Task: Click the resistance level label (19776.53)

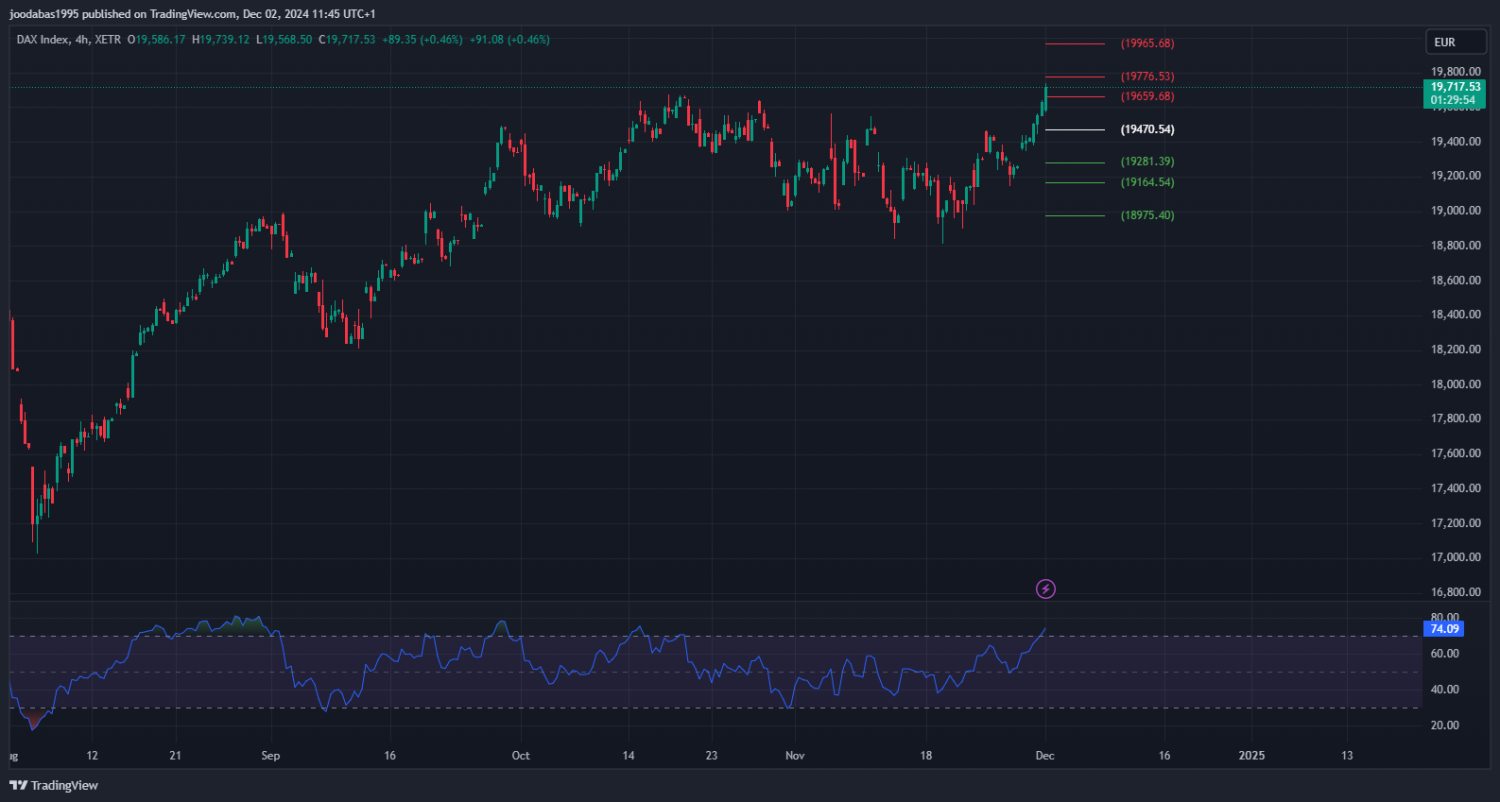Action: click(1147, 77)
